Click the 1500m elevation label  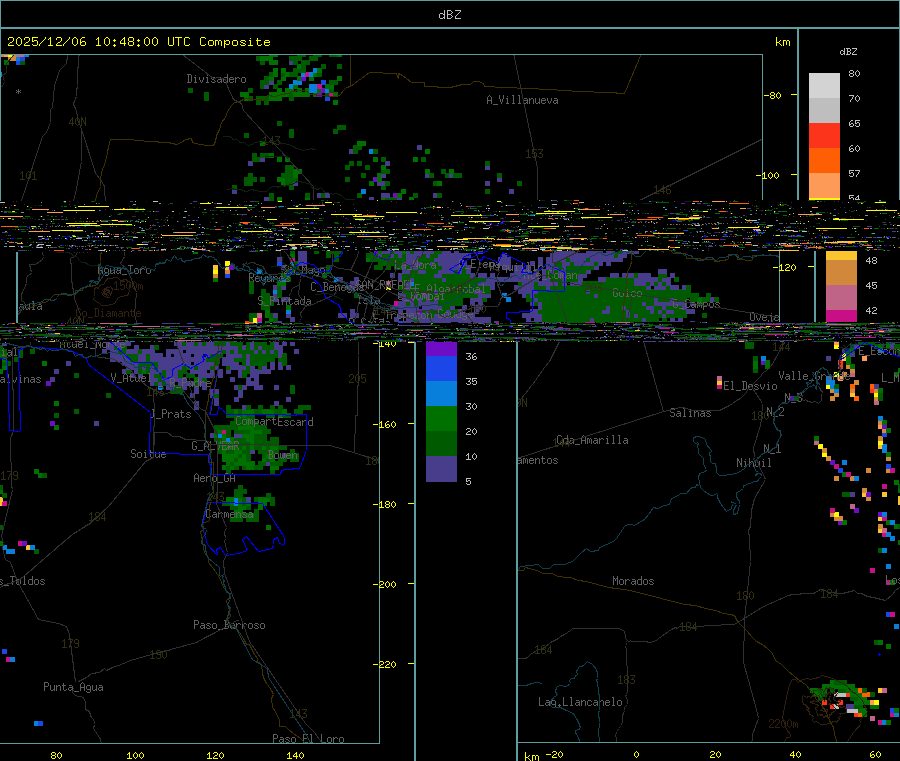coord(128,285)
